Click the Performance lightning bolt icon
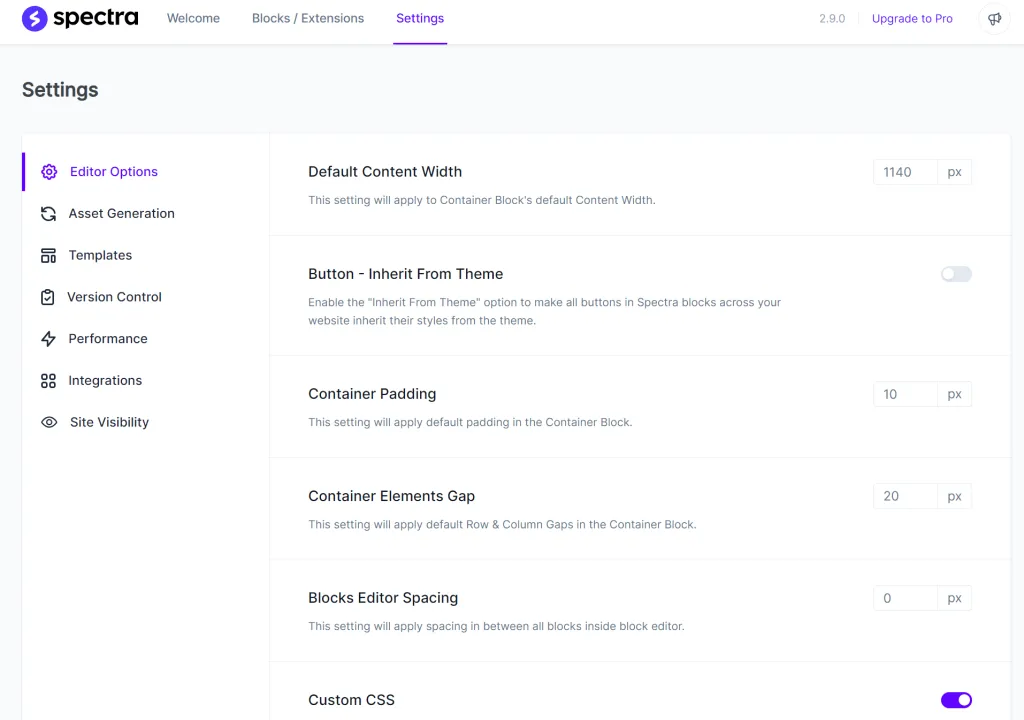Image resolution: width=1024 pixels, height=720 pixels. click(x=48, y=339)
